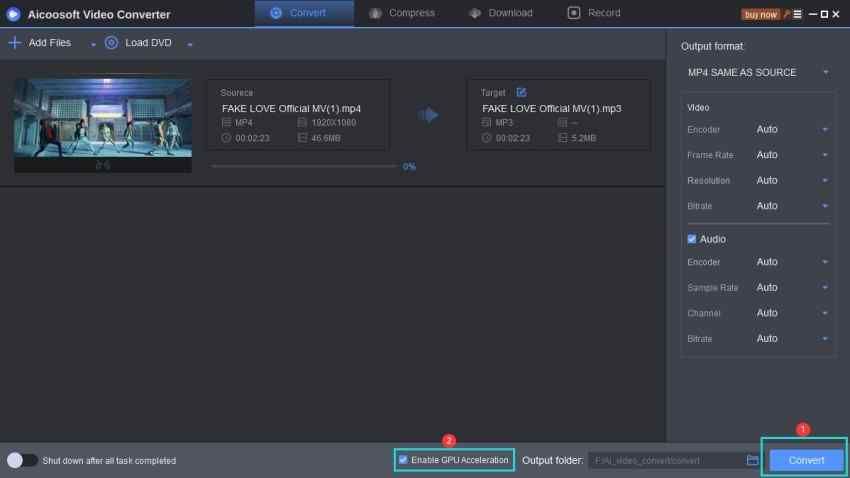Click the Aicoosoft app logo icon
Viewport: 850px width, 478px height.
click(x=14, y=14)
